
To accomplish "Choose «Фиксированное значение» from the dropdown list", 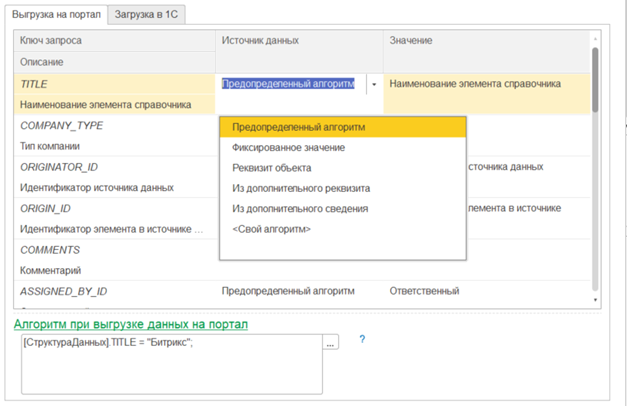I will [288, 147].
